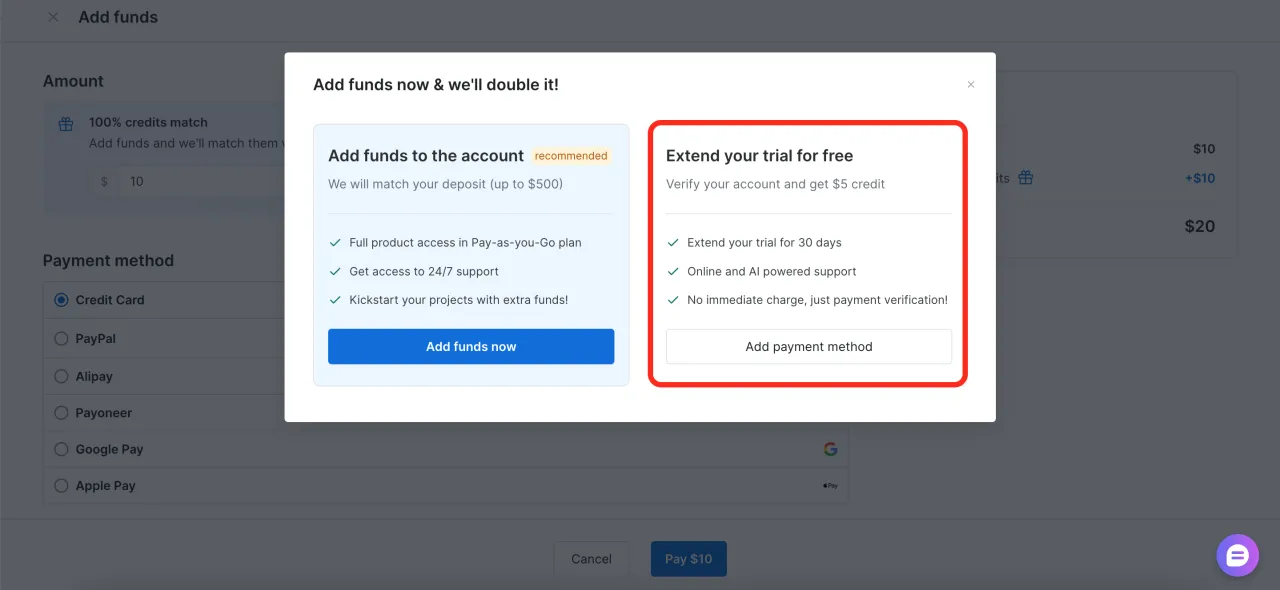The height and width of the screenshot is (590, 1280).
Task: Click the Google logo in payment list
Action: (830, 449)
